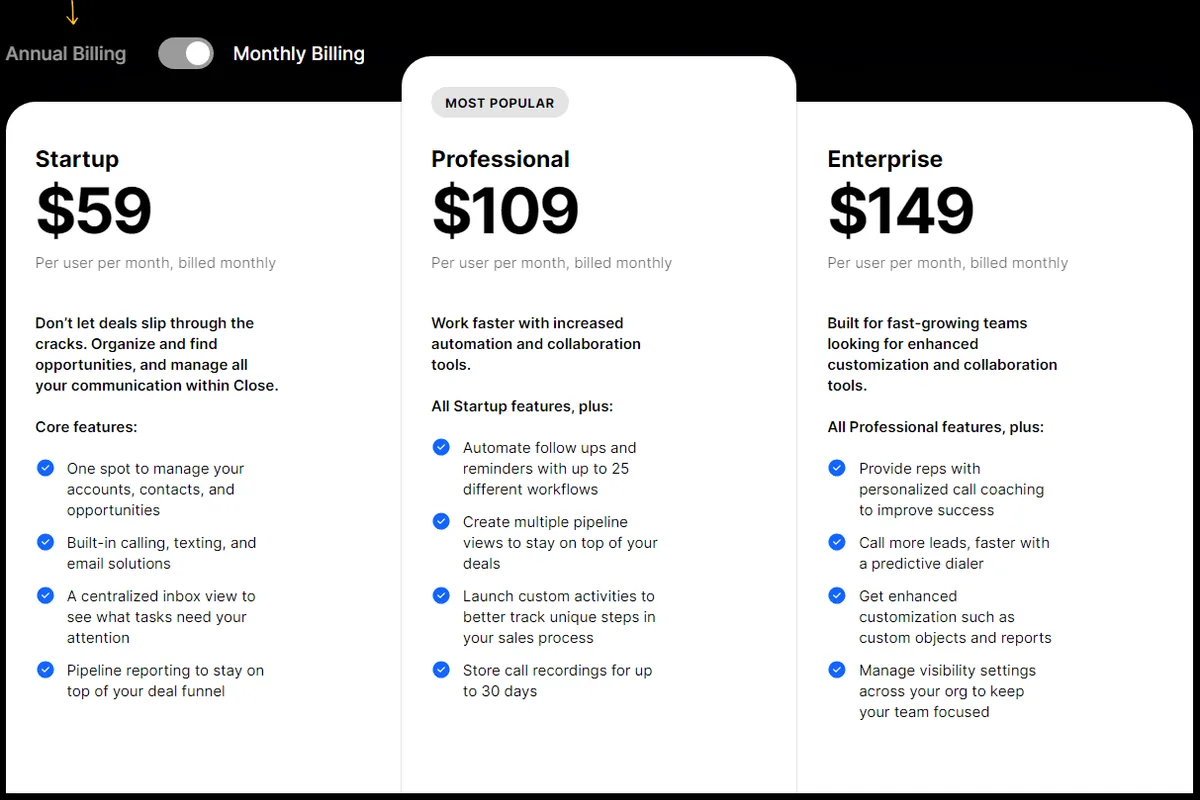Click the yellow arrow above Annual Billing
The width and height of the screenshot is (1200, 800).
72,14
